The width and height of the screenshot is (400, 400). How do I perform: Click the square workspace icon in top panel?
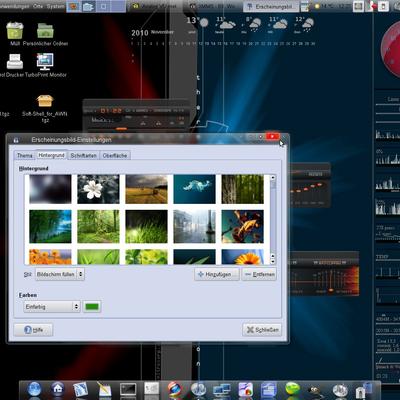(103, 6)
